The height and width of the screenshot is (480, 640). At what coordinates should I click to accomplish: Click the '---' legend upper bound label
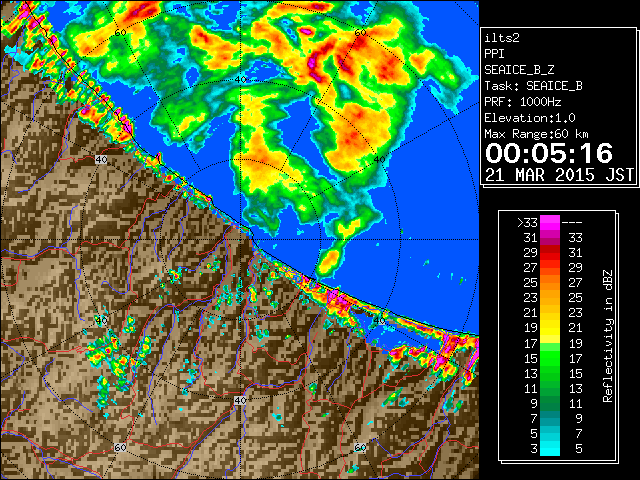[572, 223]
